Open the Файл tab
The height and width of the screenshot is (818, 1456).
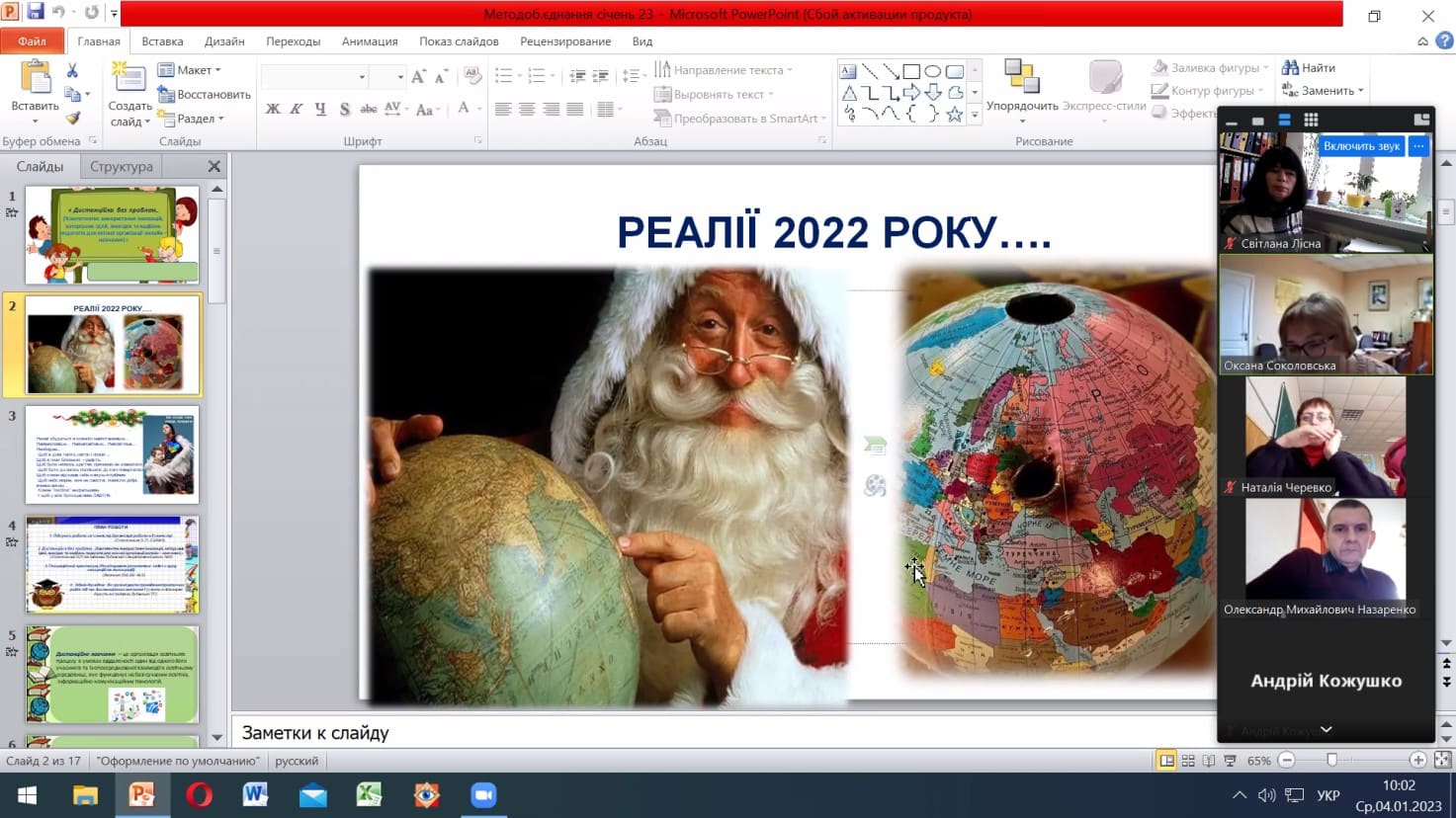[32, 41]
